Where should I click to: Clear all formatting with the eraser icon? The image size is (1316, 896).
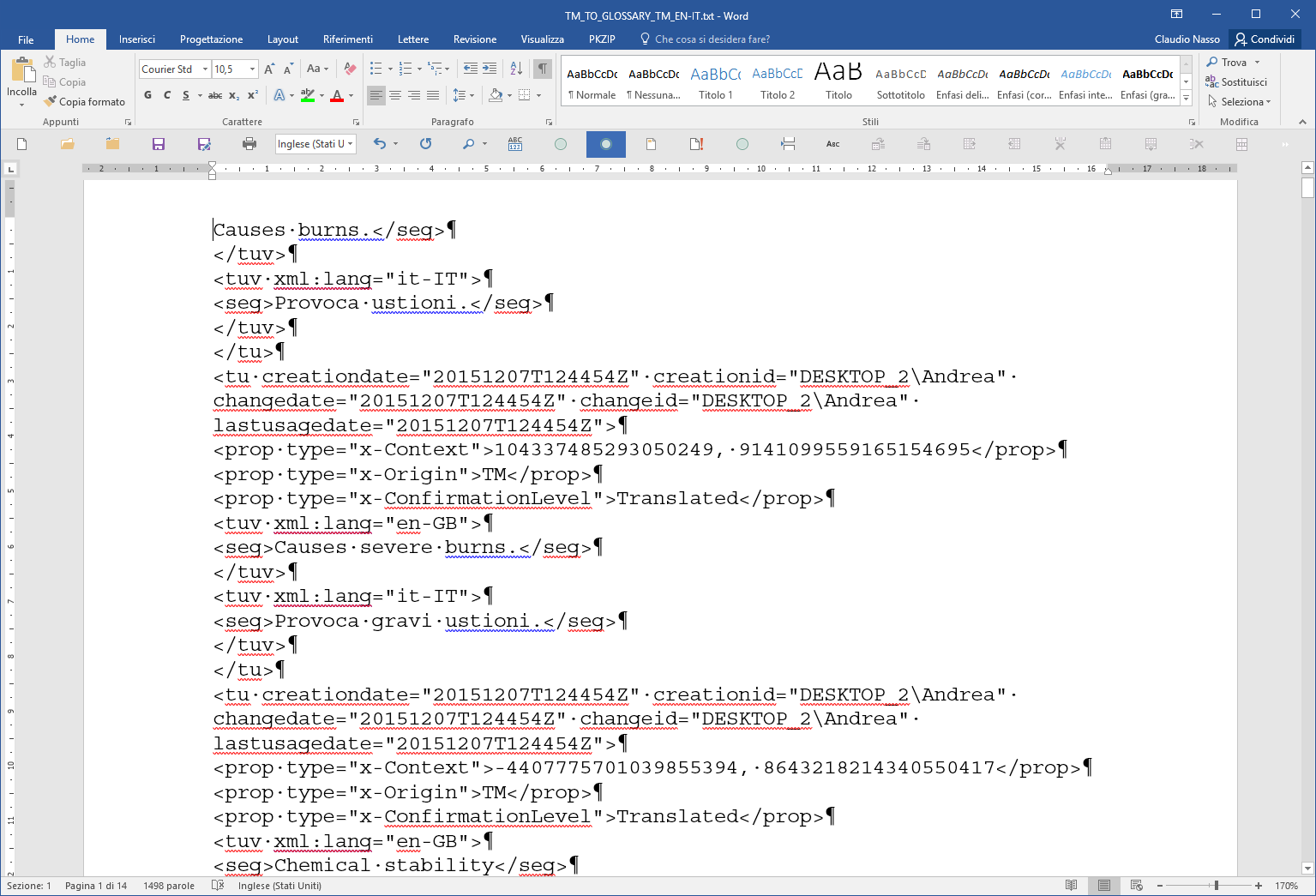click(x=350, y=69)
